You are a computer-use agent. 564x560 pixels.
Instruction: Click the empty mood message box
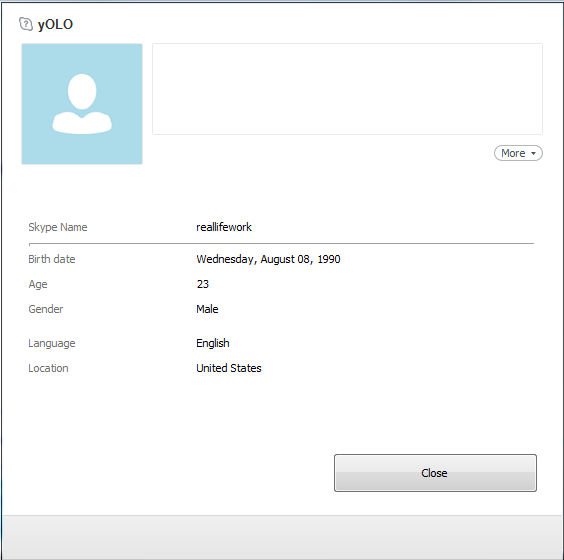click(347, 89)
